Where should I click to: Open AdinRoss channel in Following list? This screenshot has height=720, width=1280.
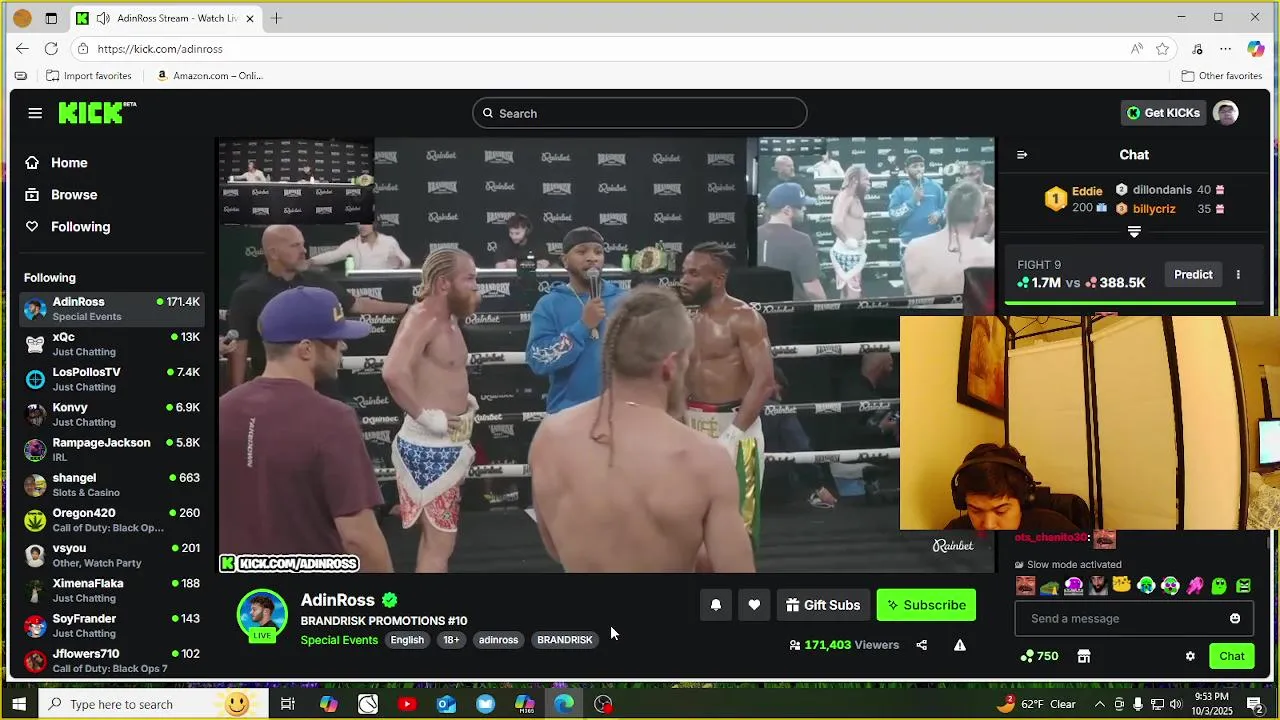point(112,309)
